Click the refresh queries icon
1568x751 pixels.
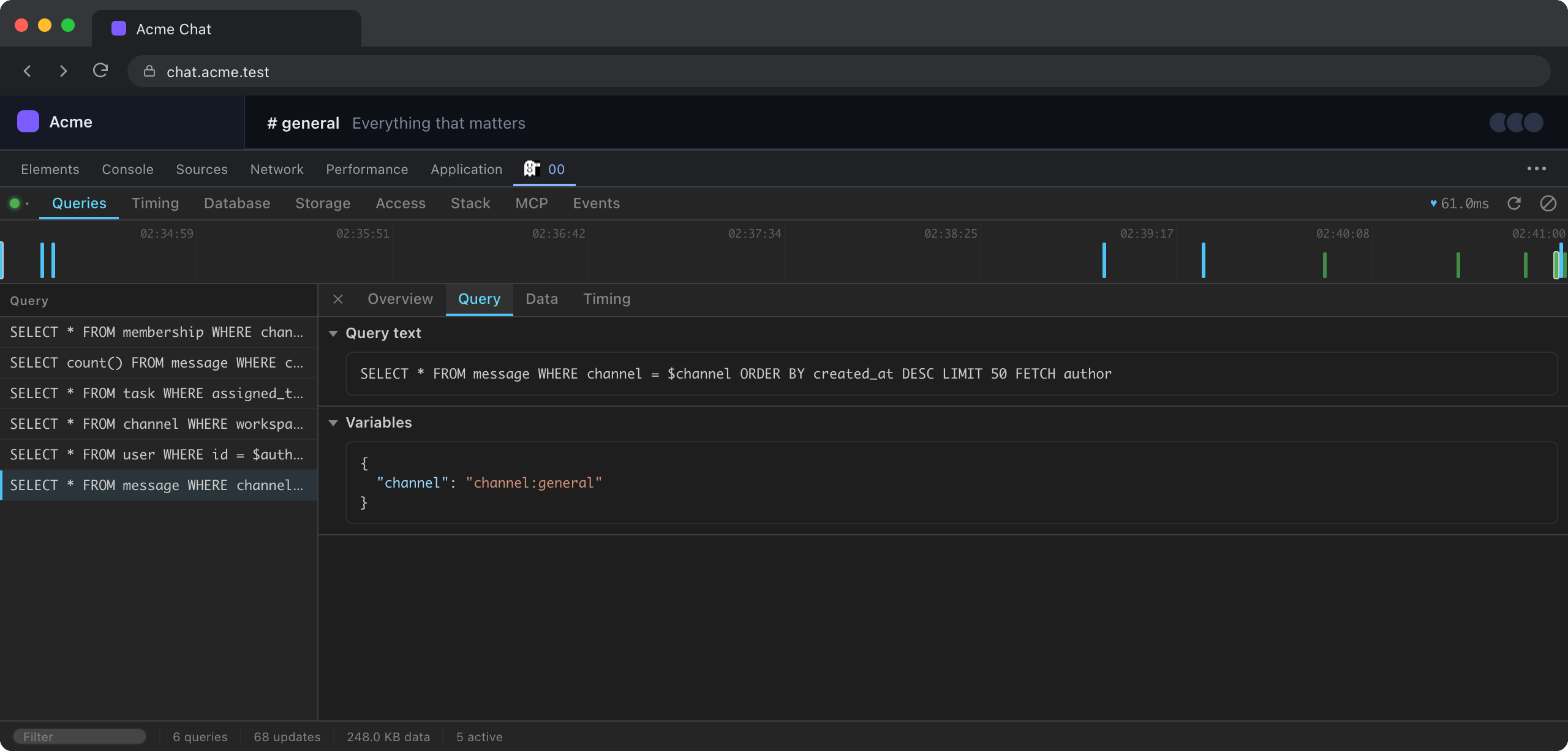pos(1514,203)
